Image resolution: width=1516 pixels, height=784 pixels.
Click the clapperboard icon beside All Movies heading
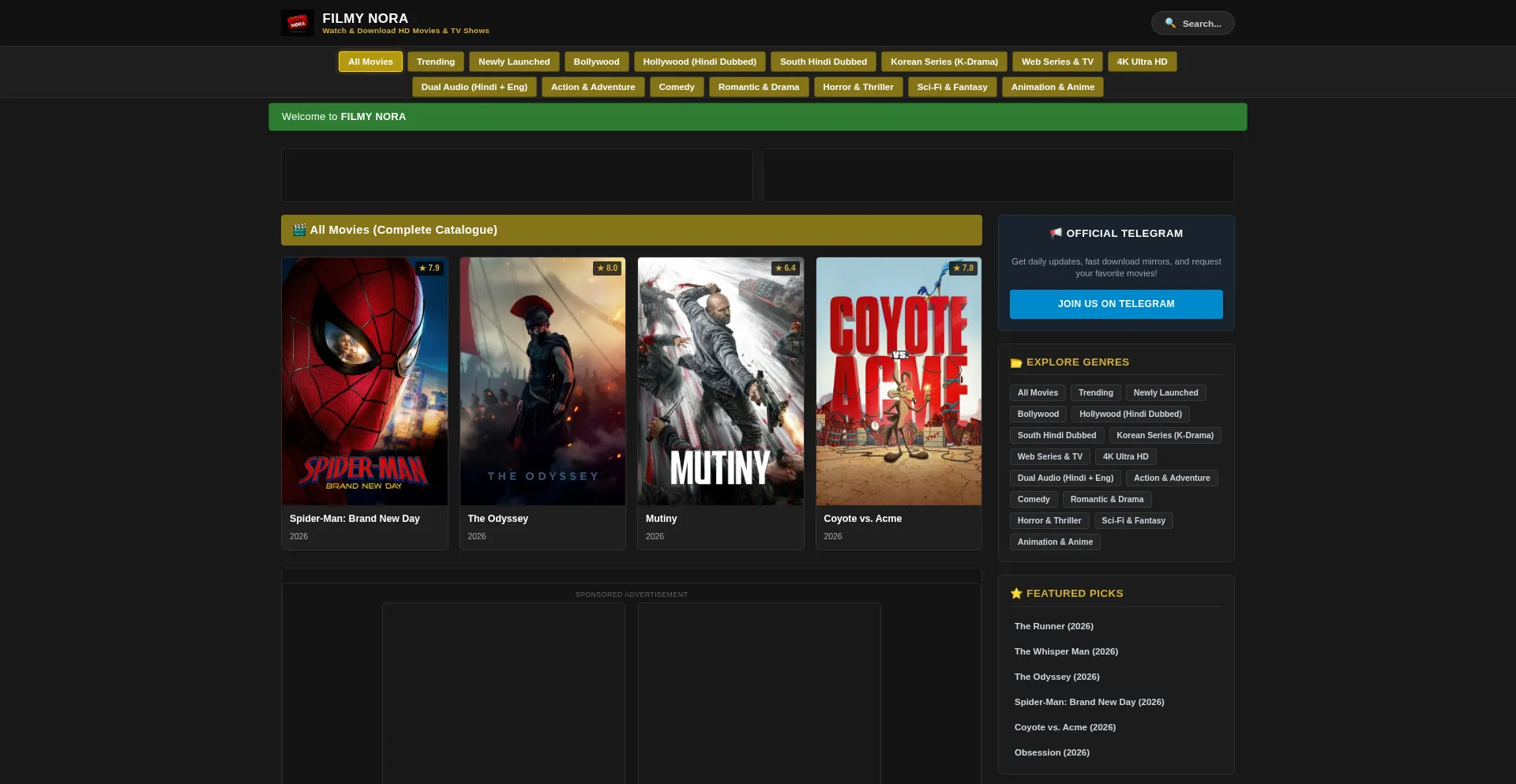click(299, 230)
